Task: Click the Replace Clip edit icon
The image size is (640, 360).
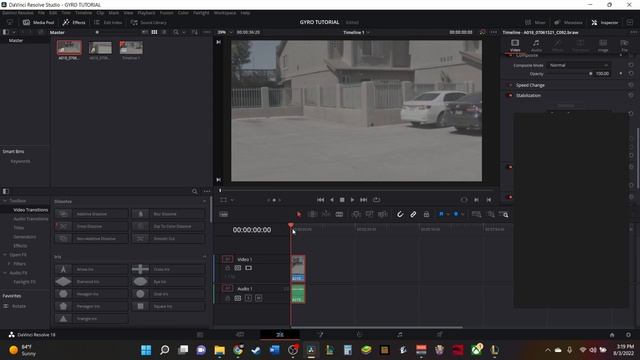Action: [382, 214]
